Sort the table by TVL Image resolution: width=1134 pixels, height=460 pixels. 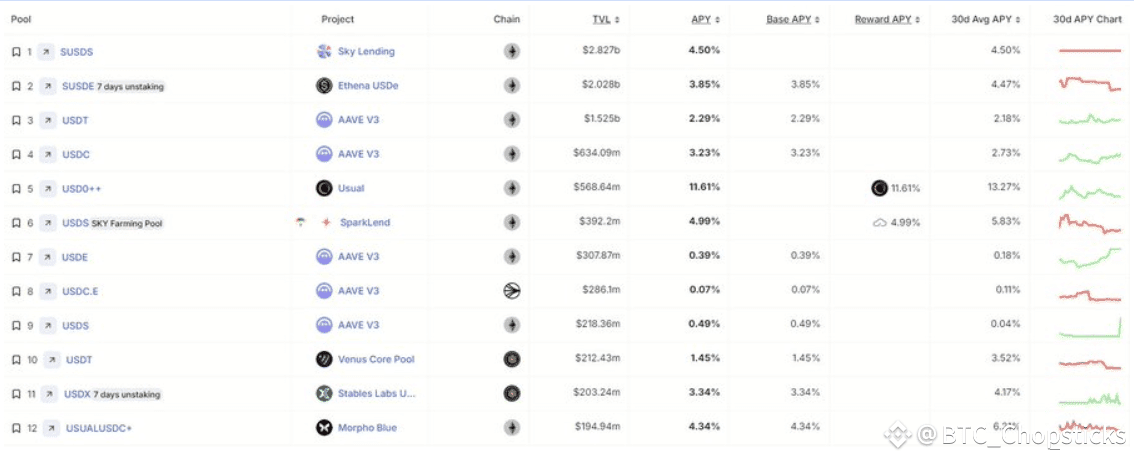click(x=601, y=19)
